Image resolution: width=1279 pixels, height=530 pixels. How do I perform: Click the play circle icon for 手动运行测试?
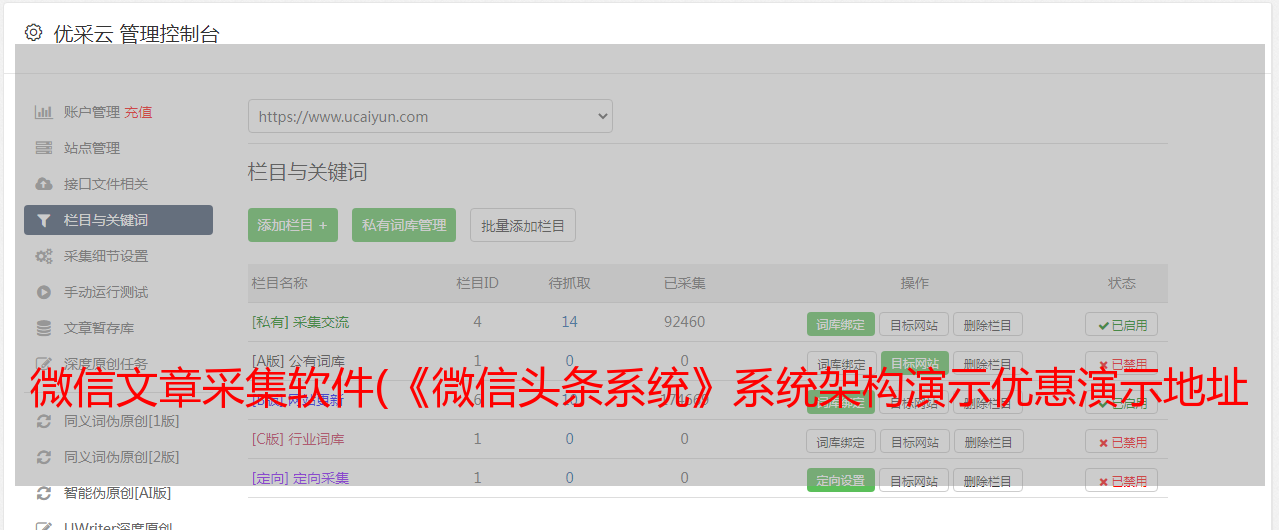coord(44,292)
